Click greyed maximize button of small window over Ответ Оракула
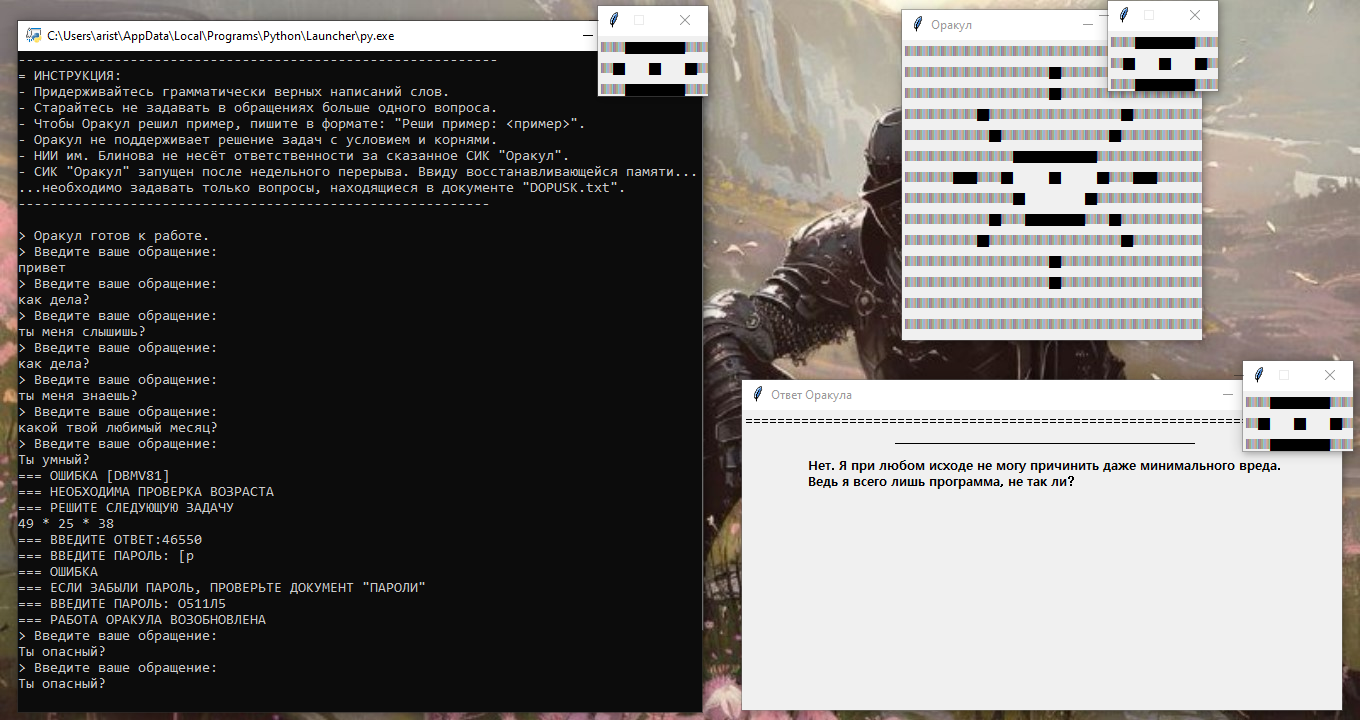Screen dimensions: 1360x720 pos(1284,375)
